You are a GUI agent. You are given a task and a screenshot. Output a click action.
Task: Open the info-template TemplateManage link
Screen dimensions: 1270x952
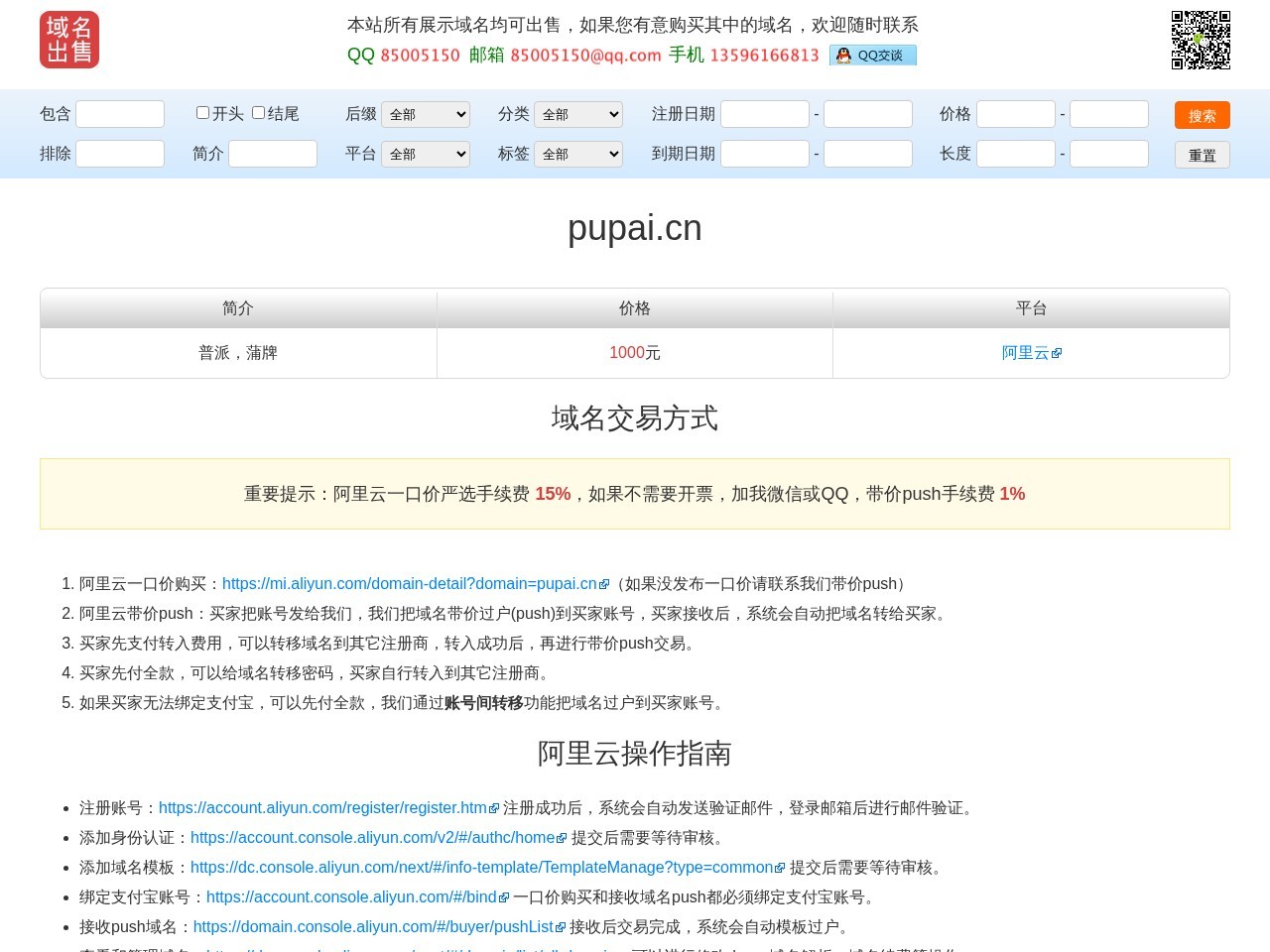[481, 868]
